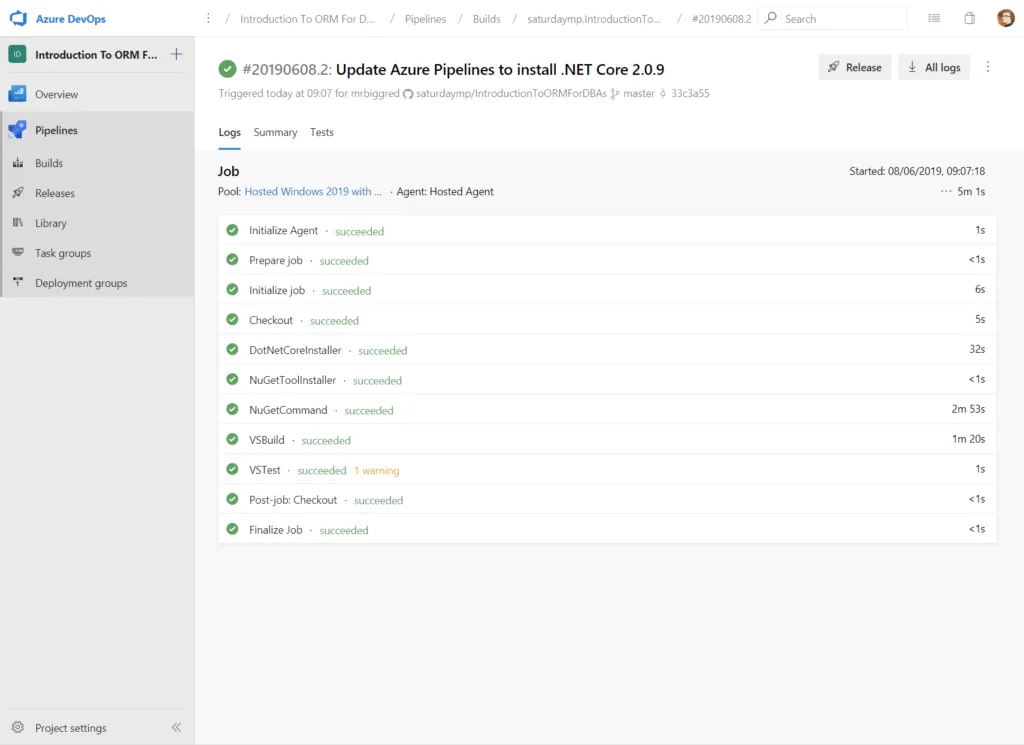Open Library in the sidebar

(98, 223)
